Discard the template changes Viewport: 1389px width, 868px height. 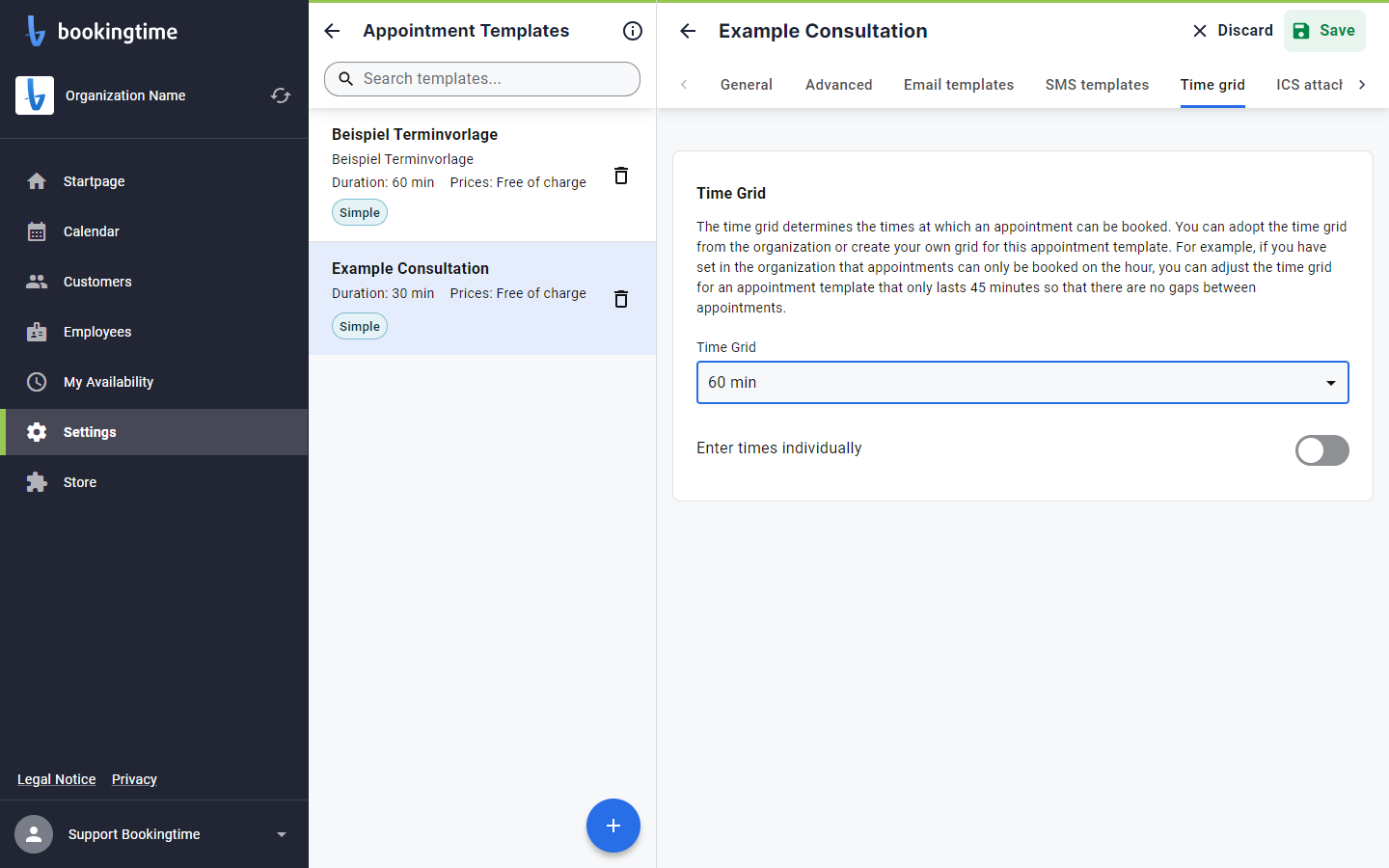(1233, 31)
